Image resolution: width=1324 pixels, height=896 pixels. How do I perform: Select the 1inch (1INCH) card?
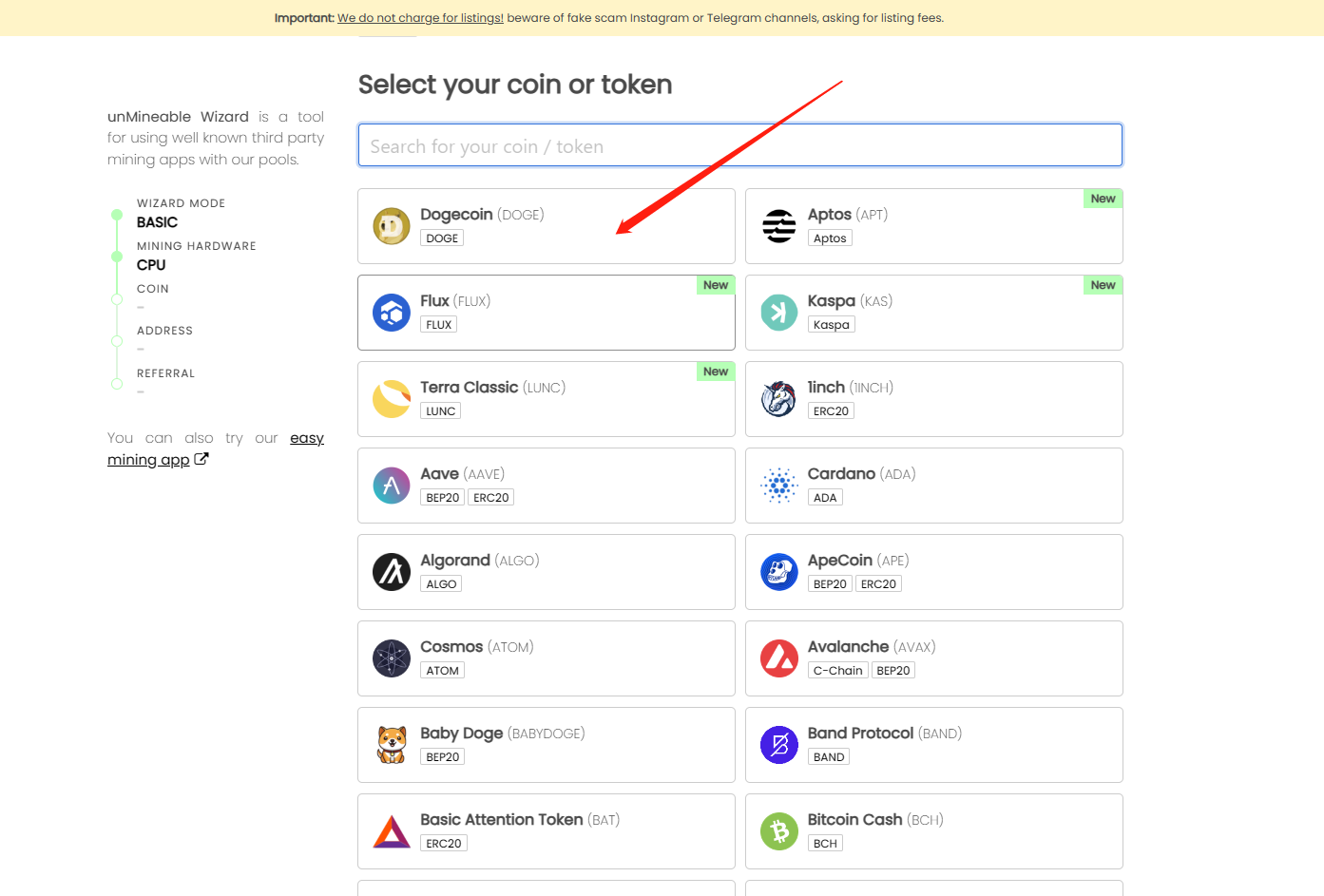(934, 399)
